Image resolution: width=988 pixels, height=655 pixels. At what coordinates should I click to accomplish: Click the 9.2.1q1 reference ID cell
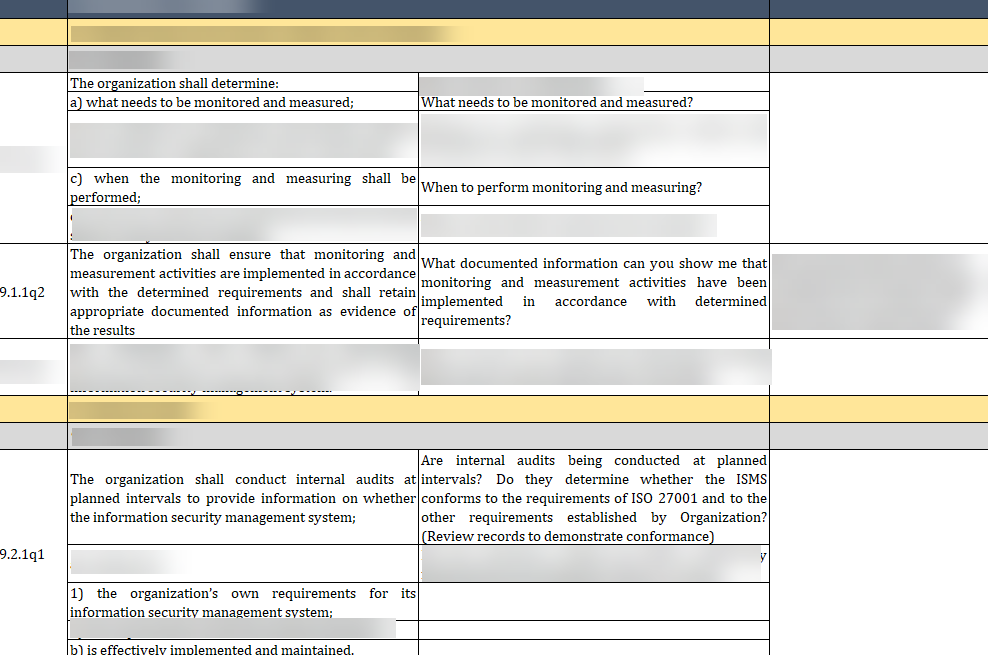tap(24, 554)
